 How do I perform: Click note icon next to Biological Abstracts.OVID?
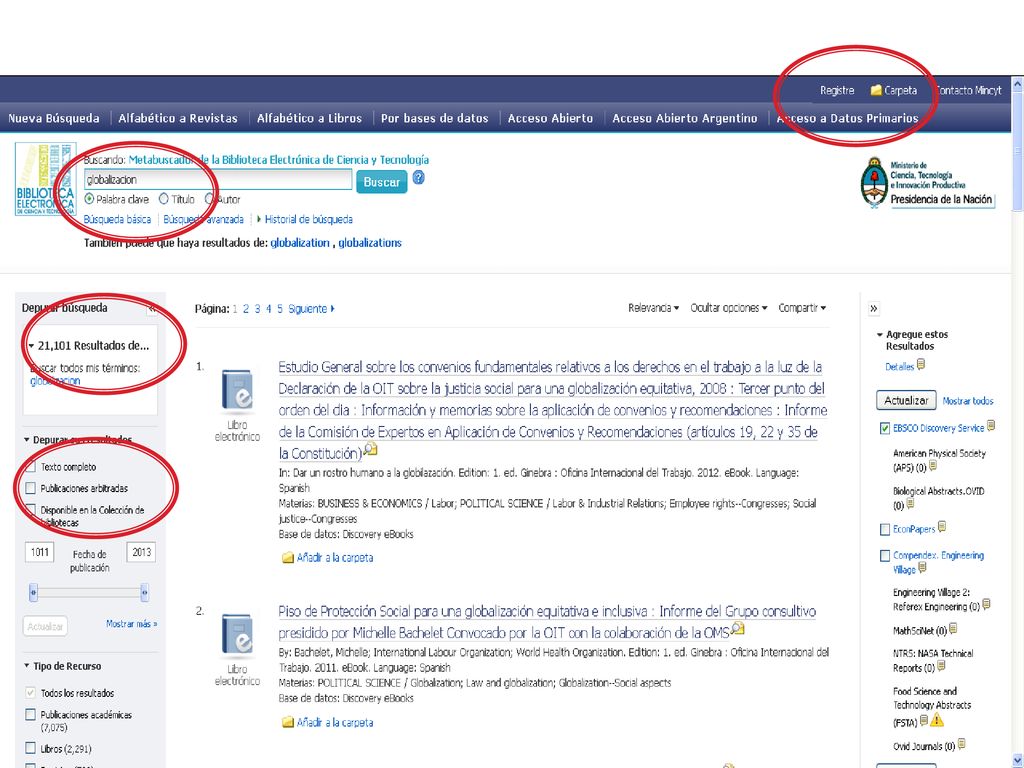coord(910,504)
